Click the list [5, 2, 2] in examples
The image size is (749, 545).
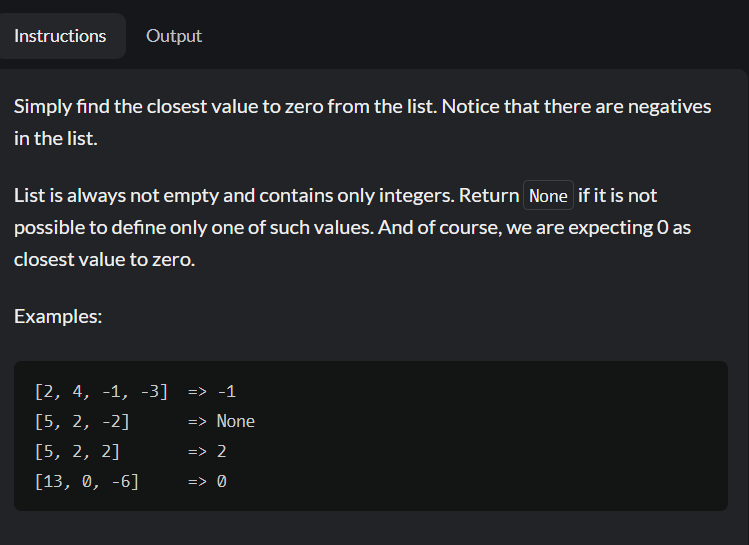pyautogui.click(x=77, y=451)
